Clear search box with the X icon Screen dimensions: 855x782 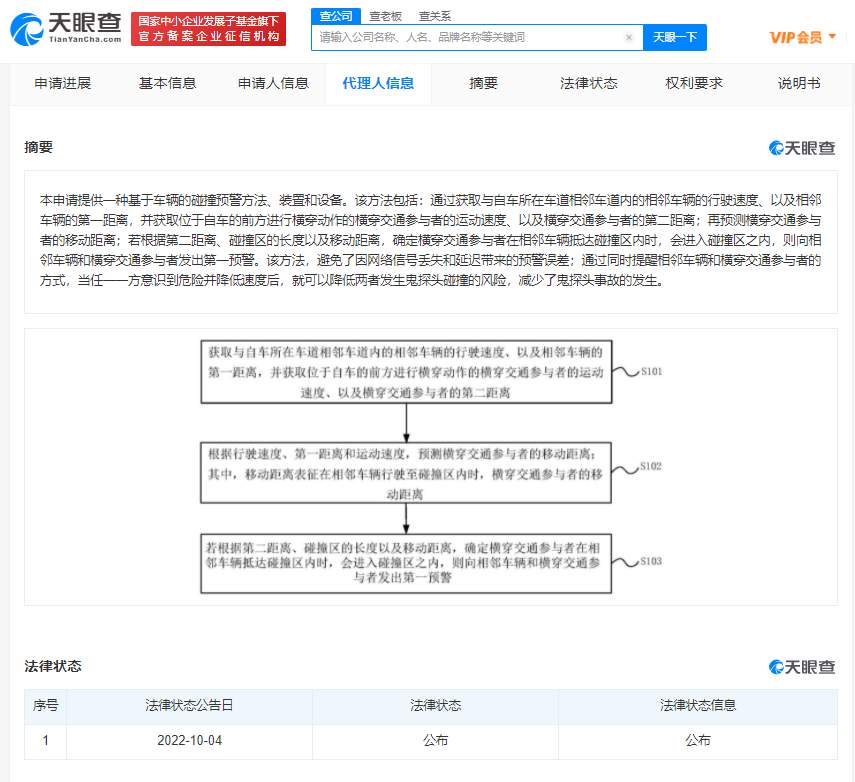(x=629, y=38)
